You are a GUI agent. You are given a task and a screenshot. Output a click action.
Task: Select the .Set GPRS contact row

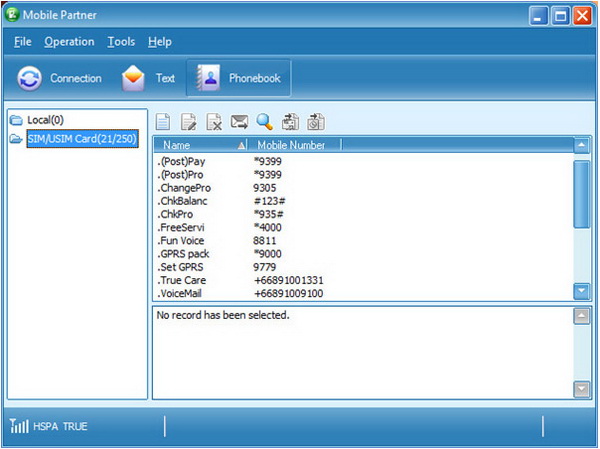[x=364, y=267]
